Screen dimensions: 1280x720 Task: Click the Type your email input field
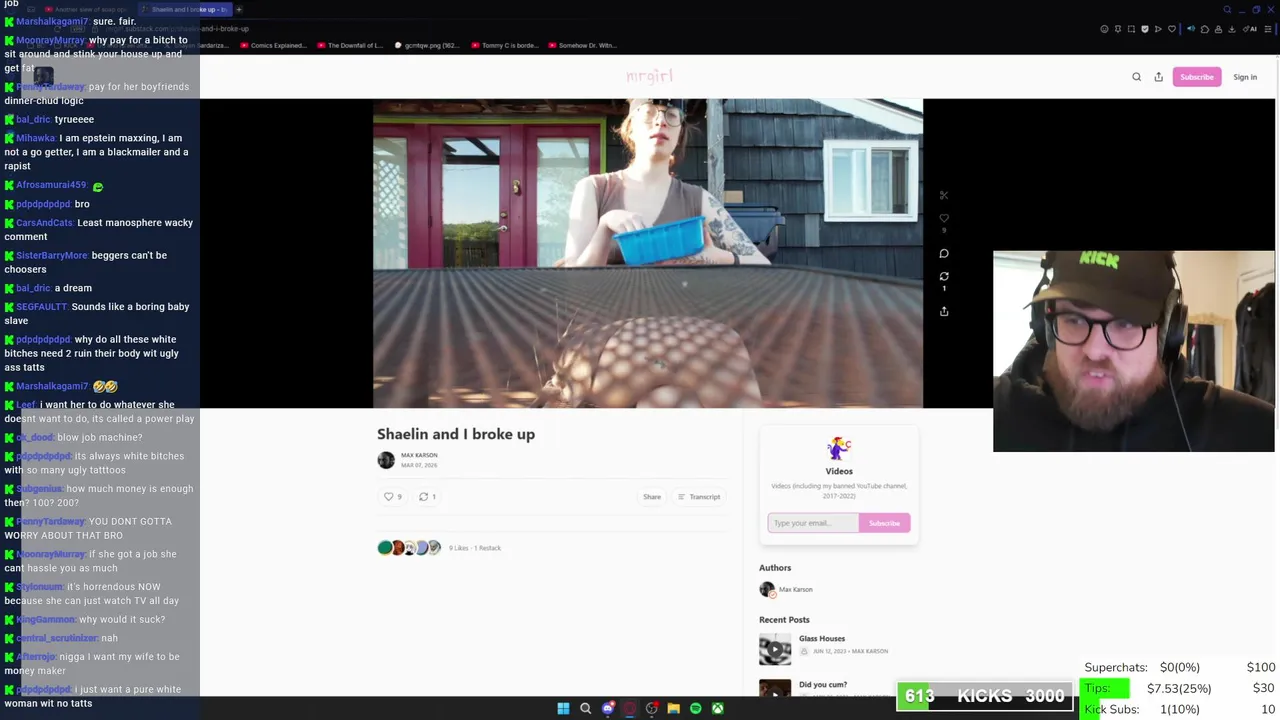813,523
